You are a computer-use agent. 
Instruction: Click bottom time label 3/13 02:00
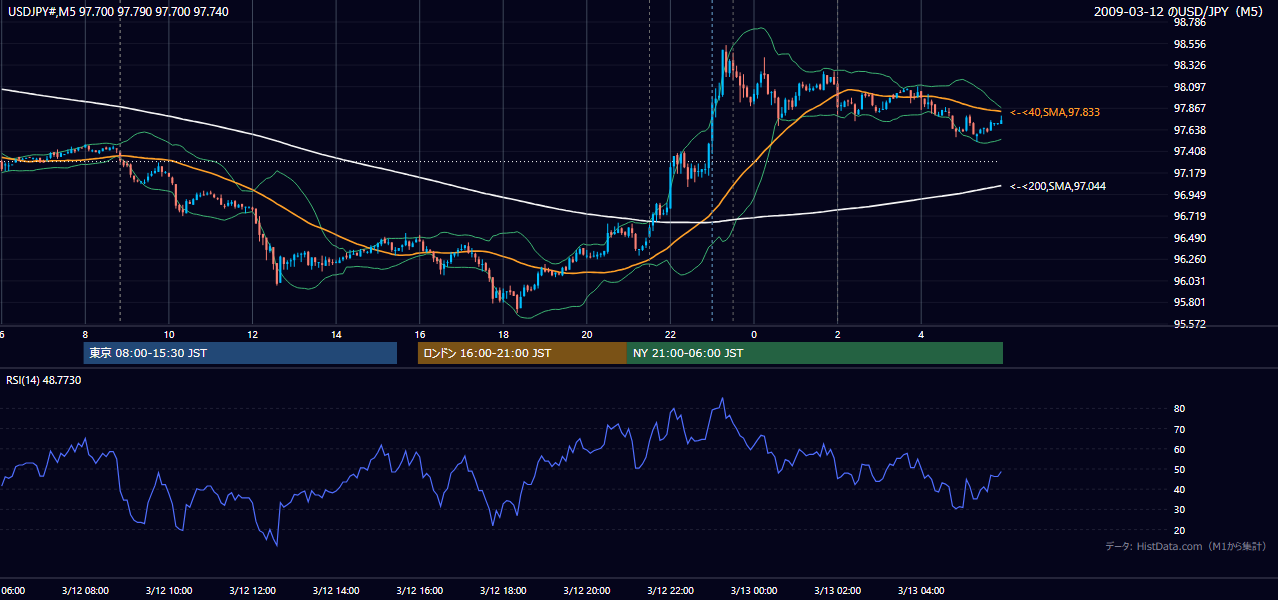tap(837, 590)
